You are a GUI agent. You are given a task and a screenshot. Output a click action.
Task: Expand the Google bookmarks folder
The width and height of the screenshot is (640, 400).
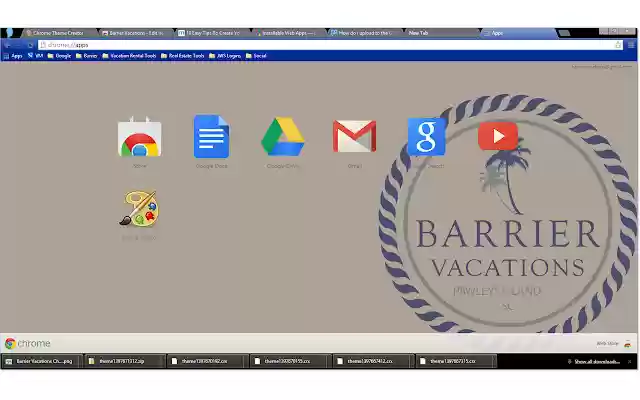click(x=59, y=56)
